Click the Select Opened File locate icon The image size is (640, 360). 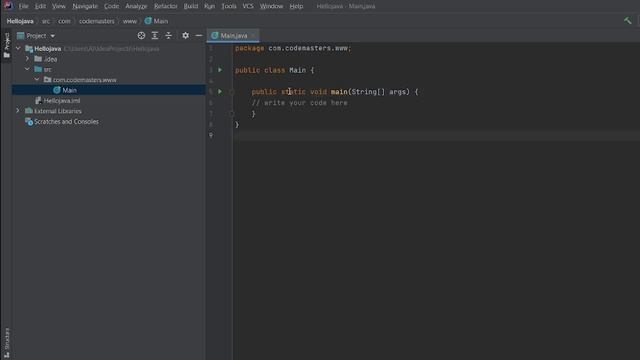[141, 36]
